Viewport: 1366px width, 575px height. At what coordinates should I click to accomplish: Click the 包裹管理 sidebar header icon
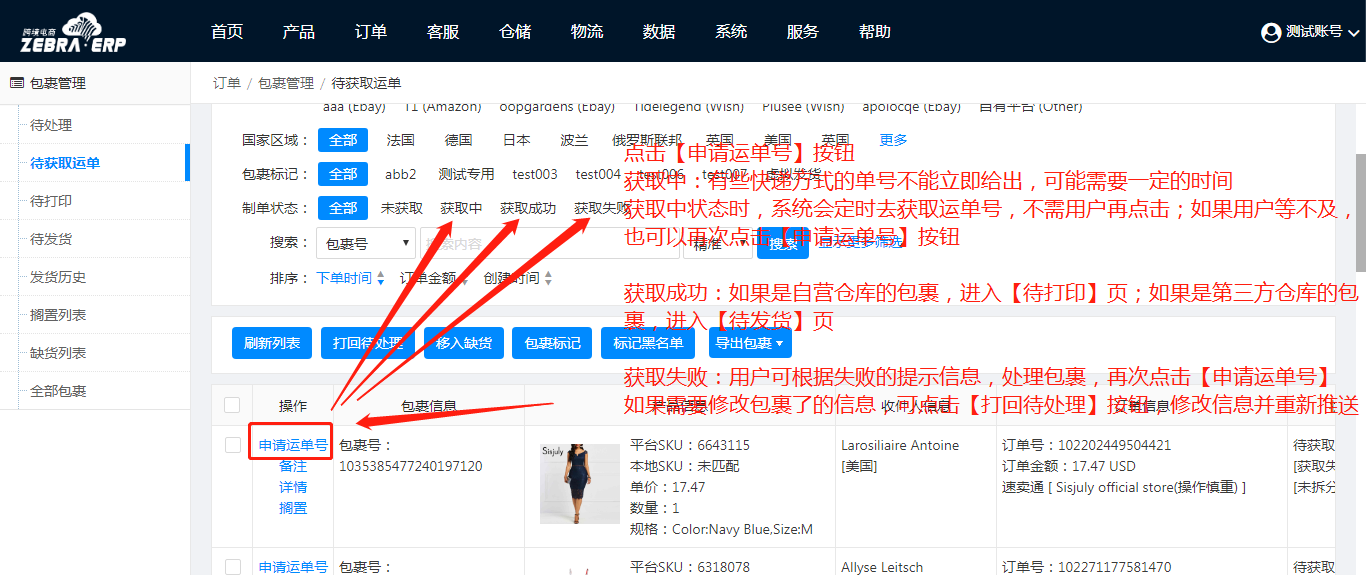click(x=17, y=83)
